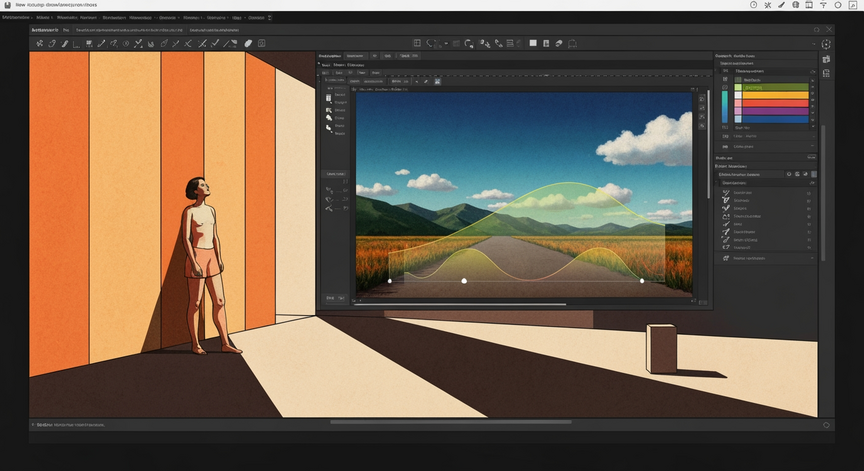Pick the purple color band in swatches panel
Screen dimensions: 864x471
coord(776,111)
